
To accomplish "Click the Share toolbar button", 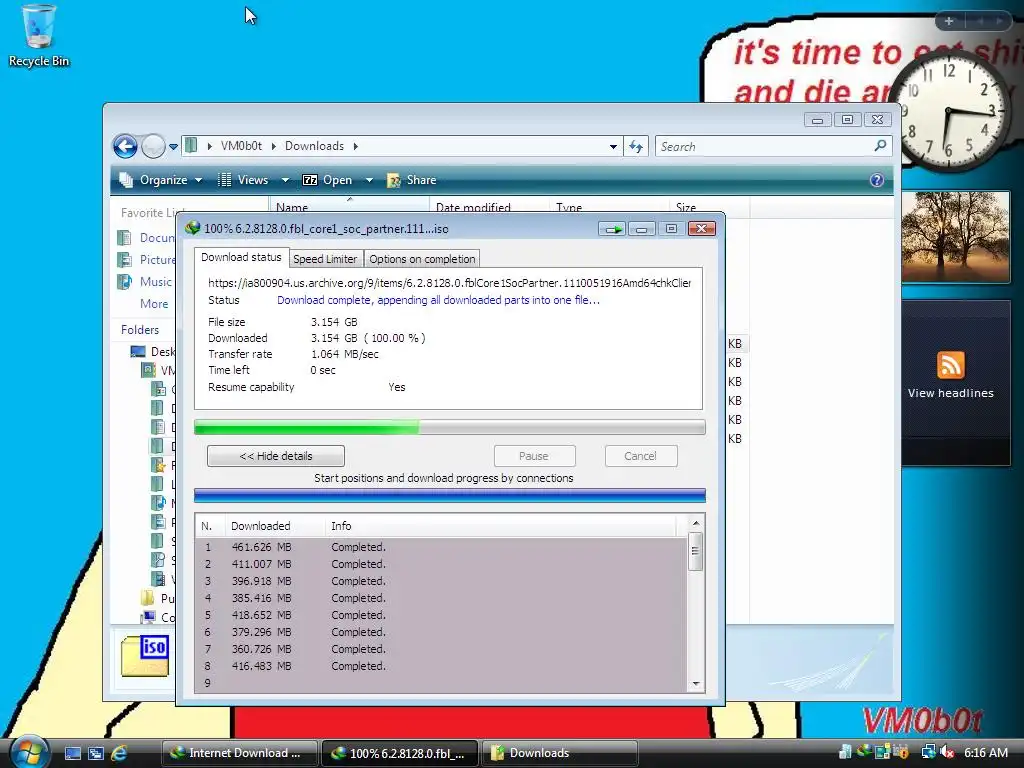I will (x=412, y=180).
